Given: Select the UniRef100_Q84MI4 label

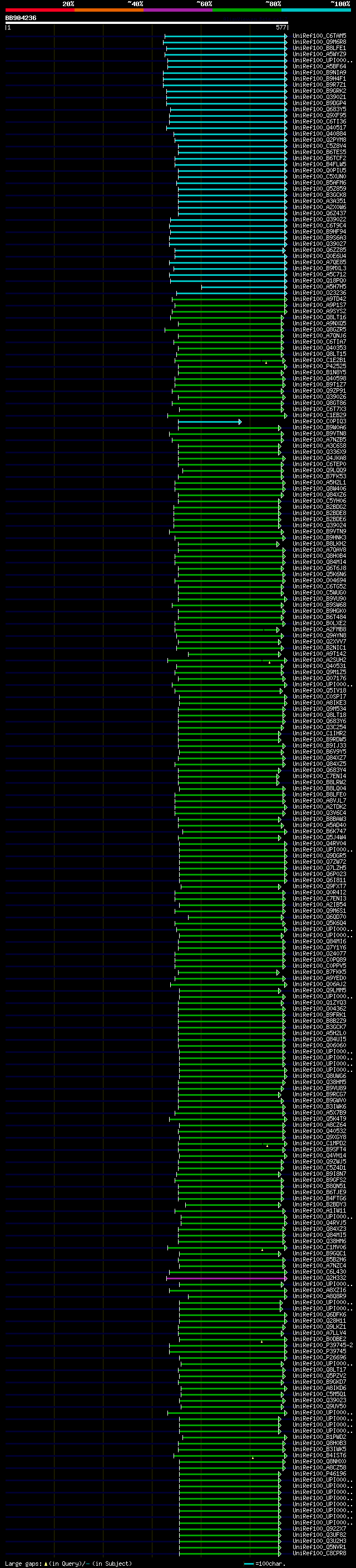Looking at the screenshot, I should (319, 562).
